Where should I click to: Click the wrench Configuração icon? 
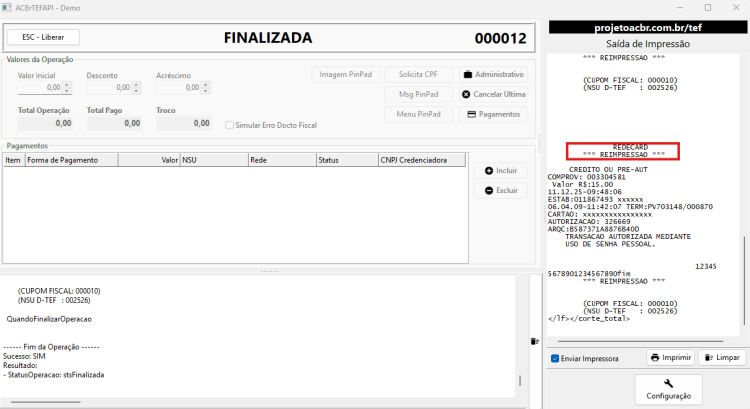click(668, 383)
